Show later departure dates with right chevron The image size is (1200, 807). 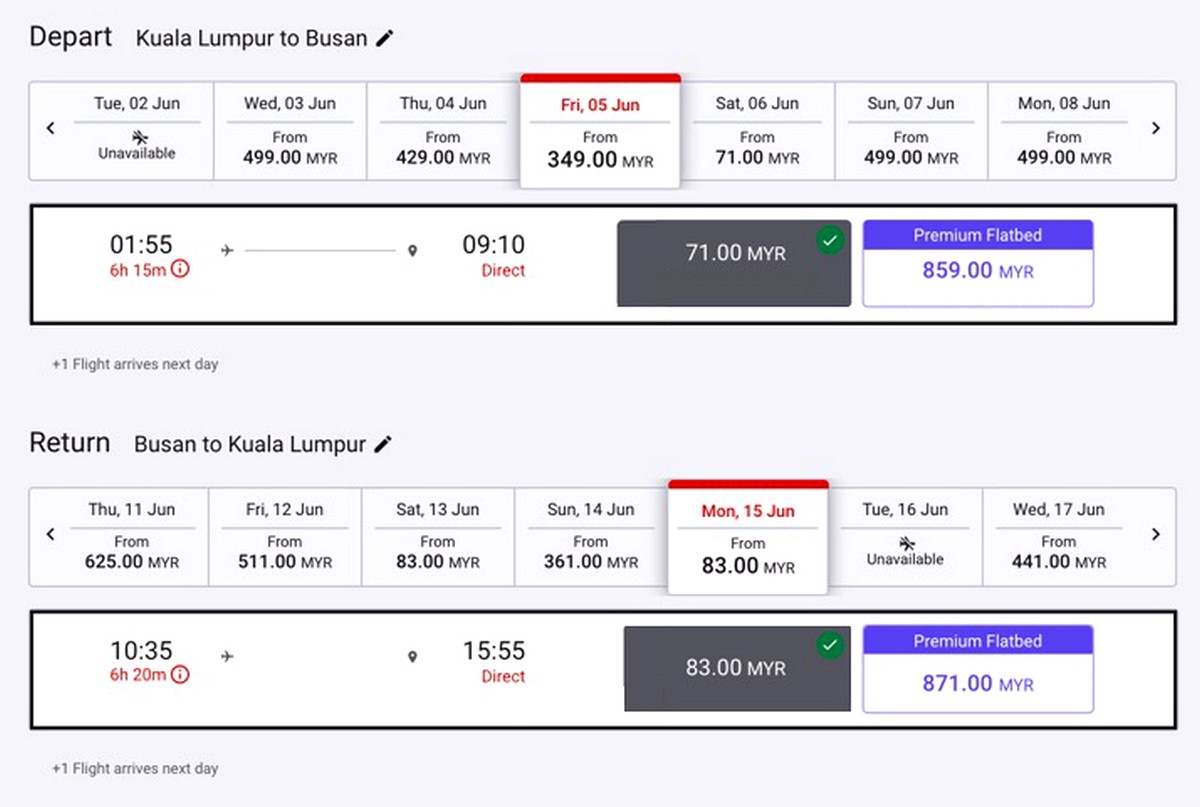click(1156, 129)
